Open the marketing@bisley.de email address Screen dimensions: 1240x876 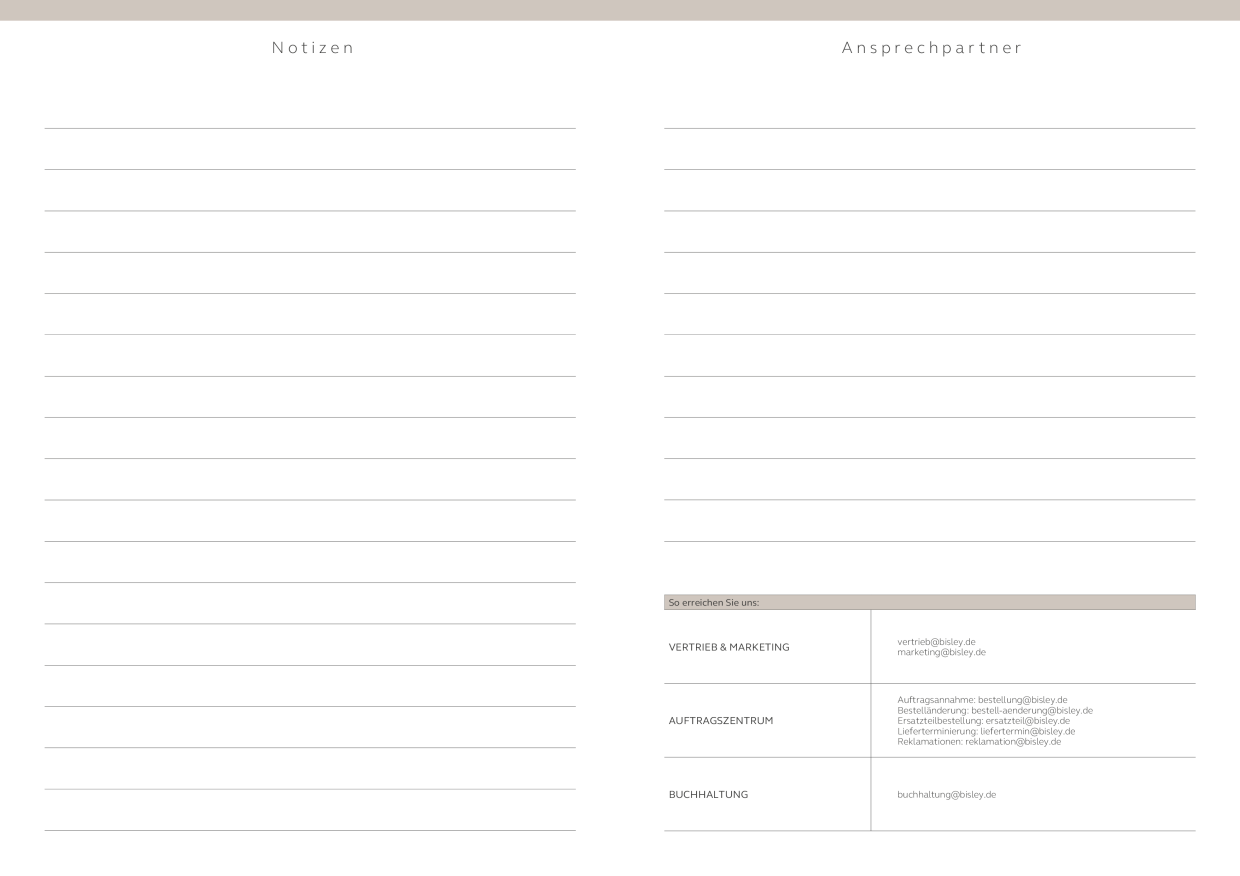(x=941, y=652)
